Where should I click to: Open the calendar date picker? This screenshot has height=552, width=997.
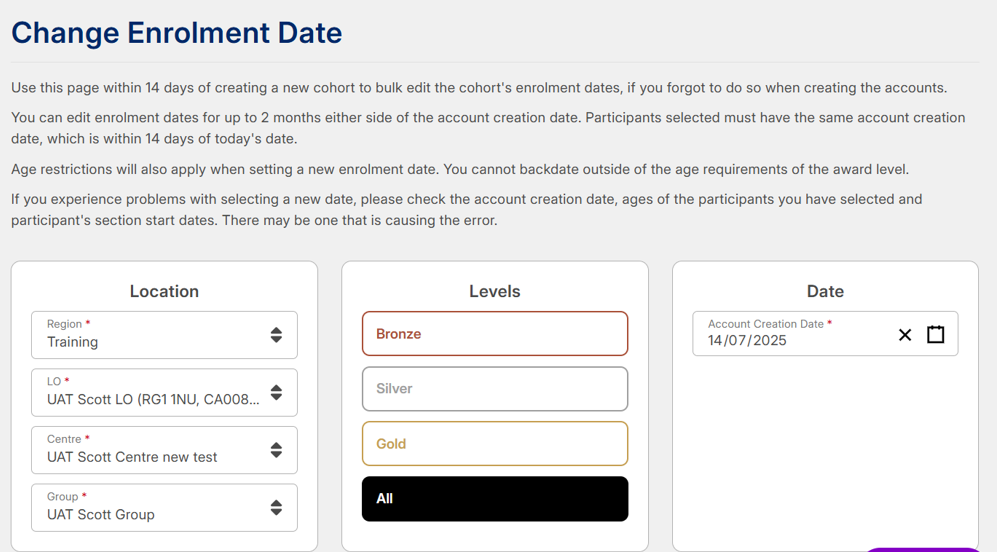pos(936,335)
